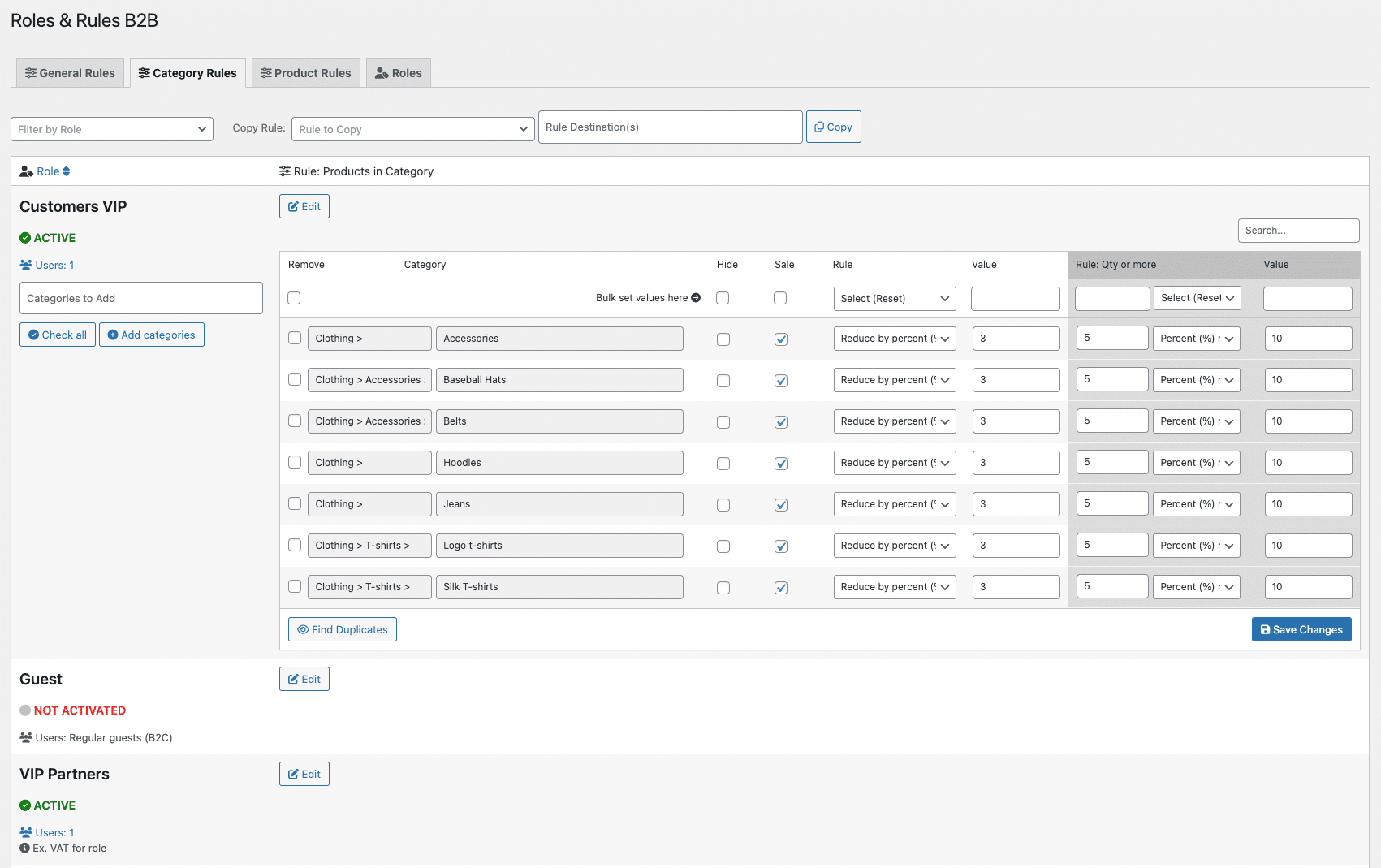
Task: Edit the Customers VIP role rules
Action: (304, 206)
